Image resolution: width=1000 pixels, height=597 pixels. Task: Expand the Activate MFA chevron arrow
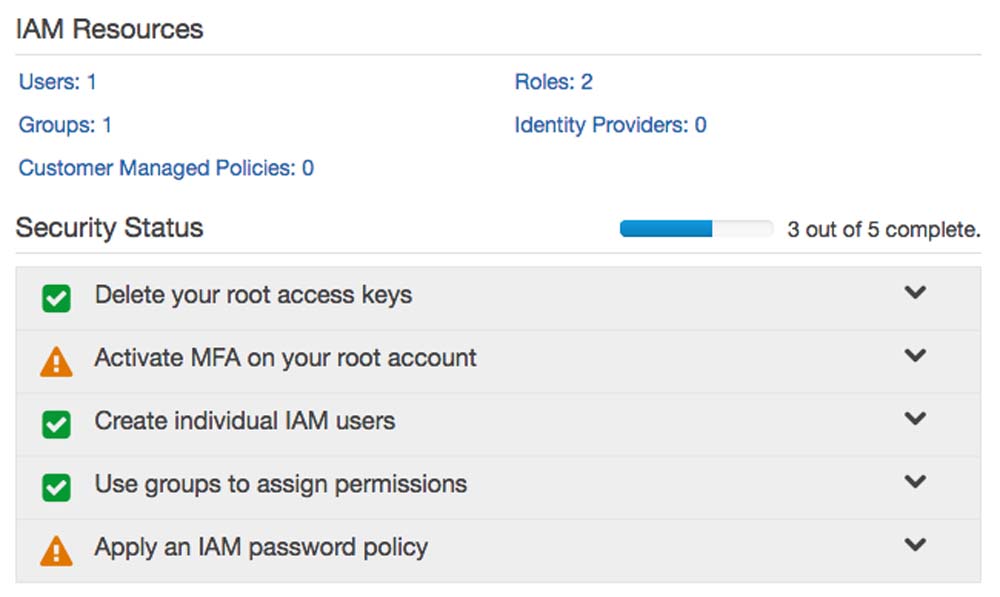915,356
